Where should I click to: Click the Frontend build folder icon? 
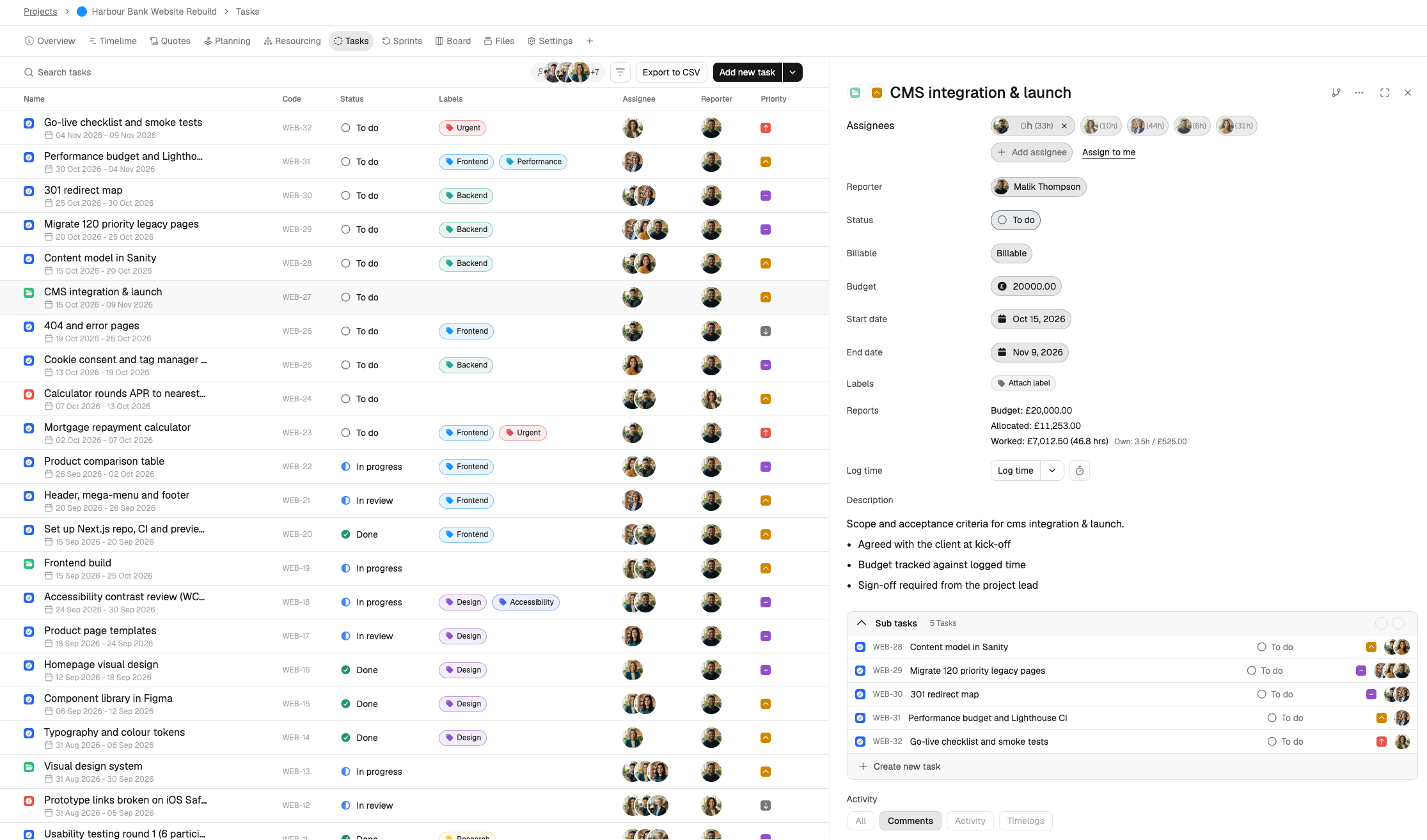[x=29, y=564]
